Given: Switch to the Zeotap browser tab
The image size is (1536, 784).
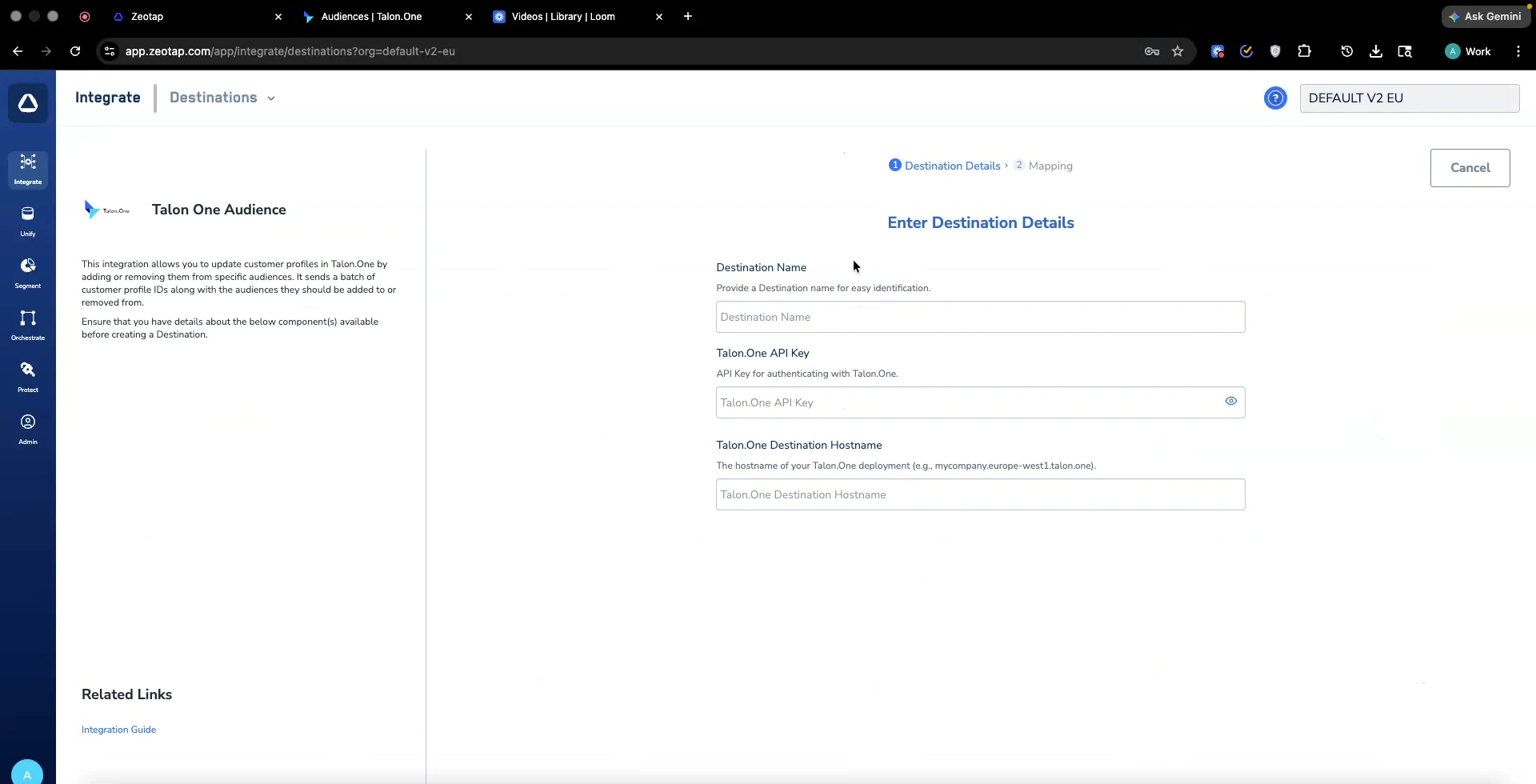Looking at the screenshot, I should (x=197, y=17).
